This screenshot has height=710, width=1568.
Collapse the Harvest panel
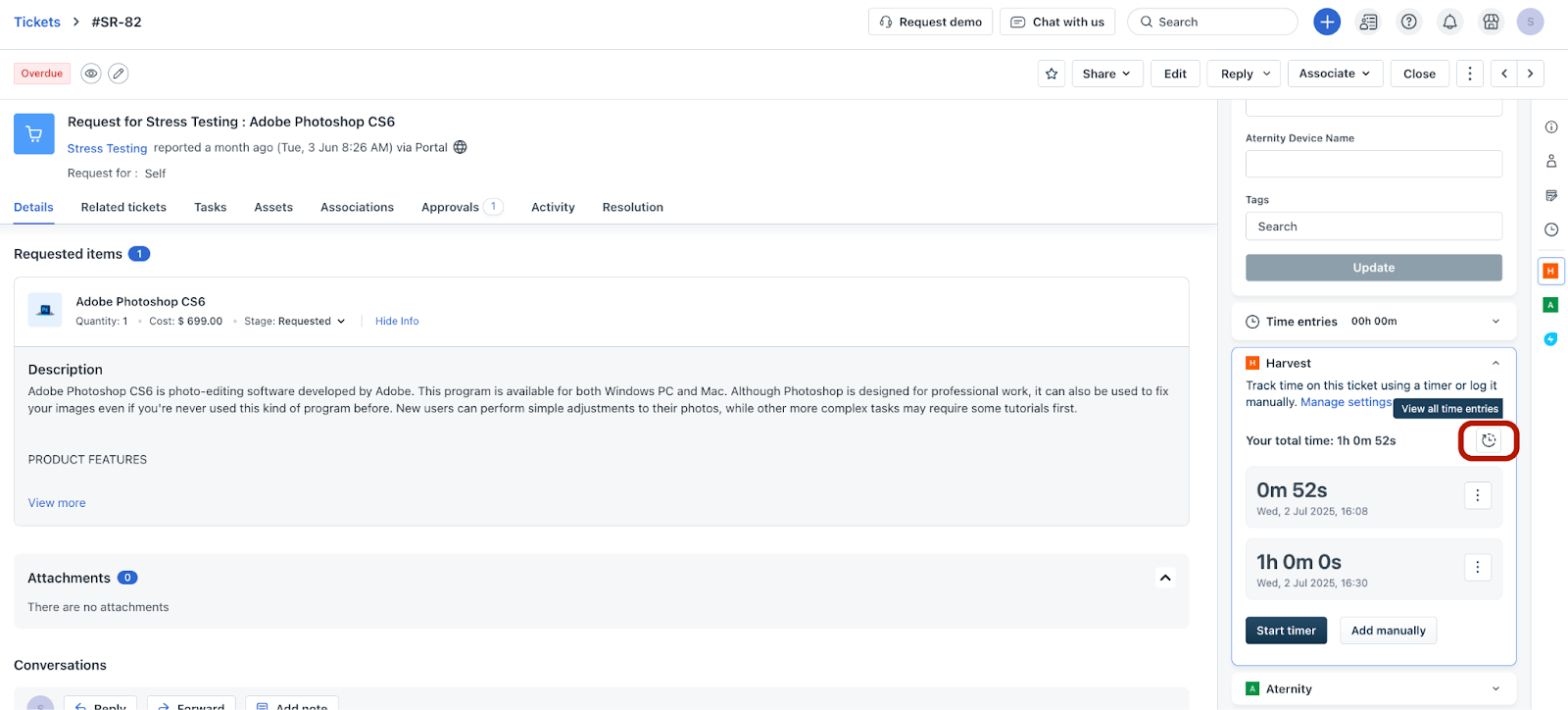pyautogui.click(x=1495, y=363)
